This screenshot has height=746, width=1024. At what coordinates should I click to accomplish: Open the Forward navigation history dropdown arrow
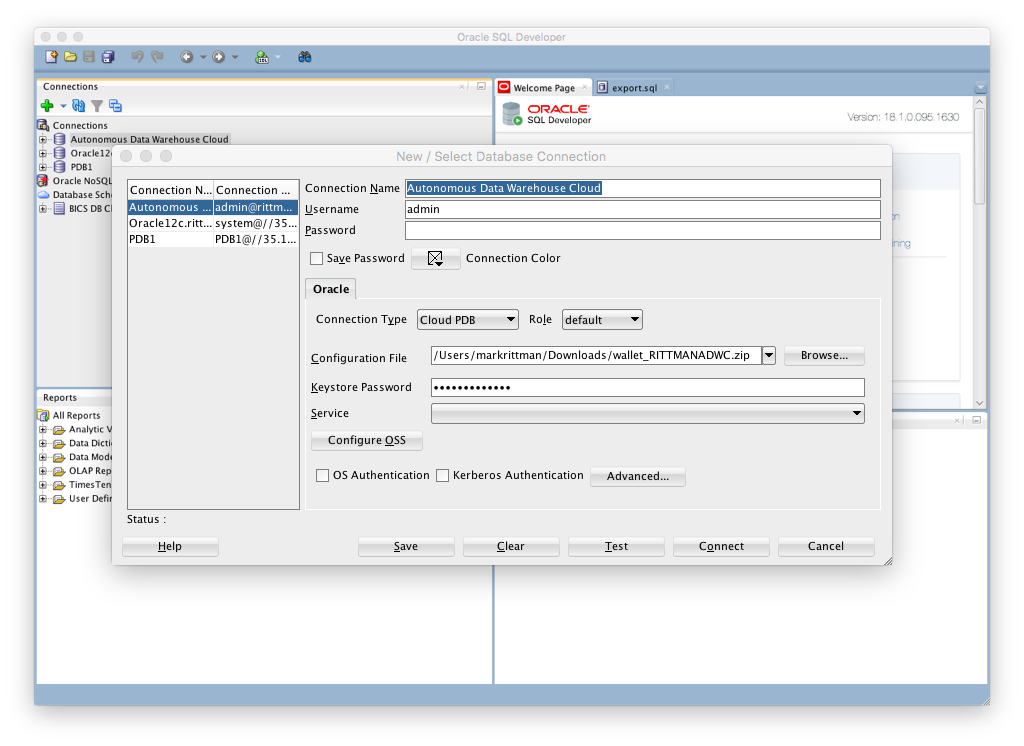tap(235, 57)
